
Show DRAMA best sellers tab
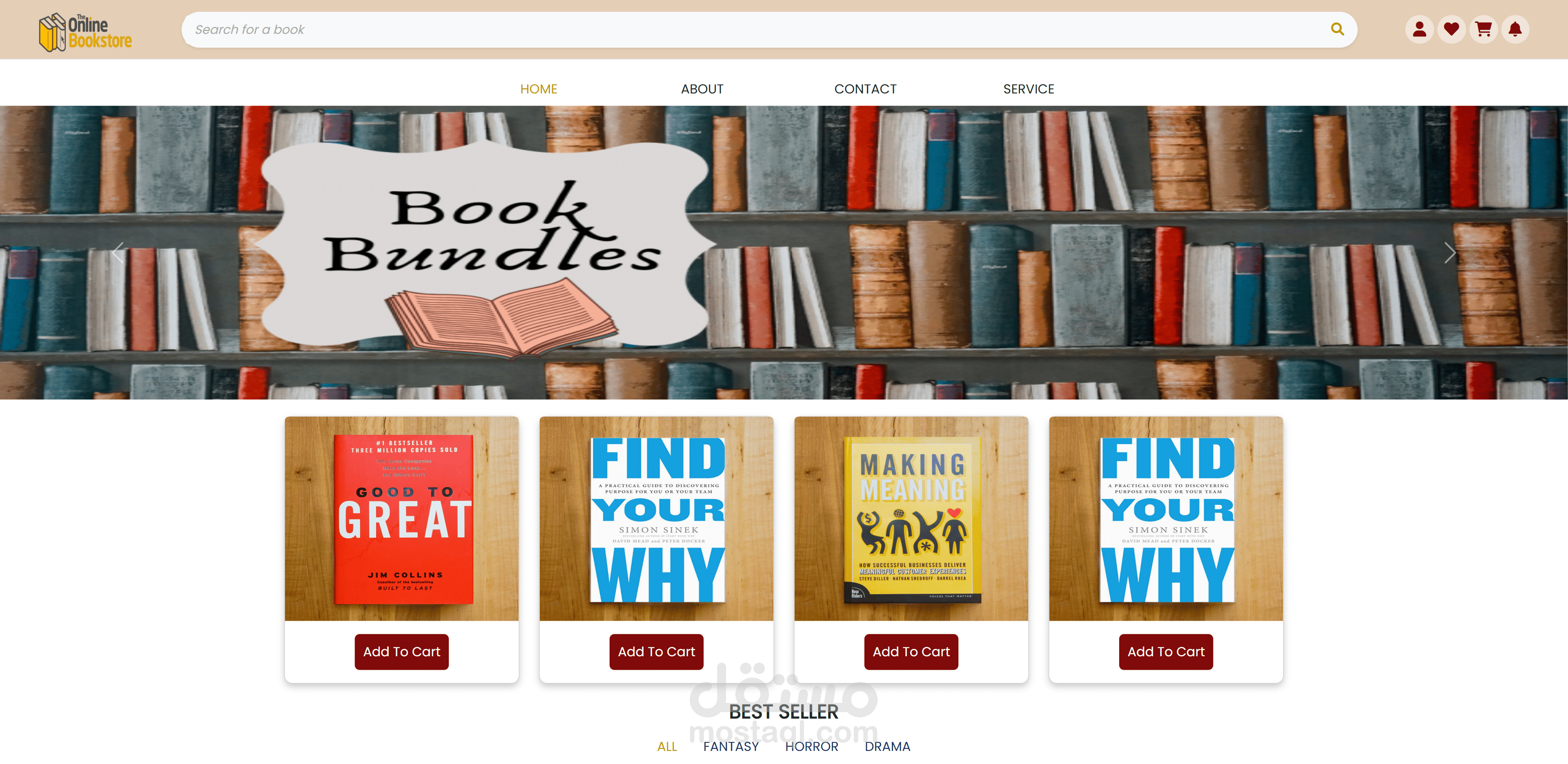click(x=887, y=746)
